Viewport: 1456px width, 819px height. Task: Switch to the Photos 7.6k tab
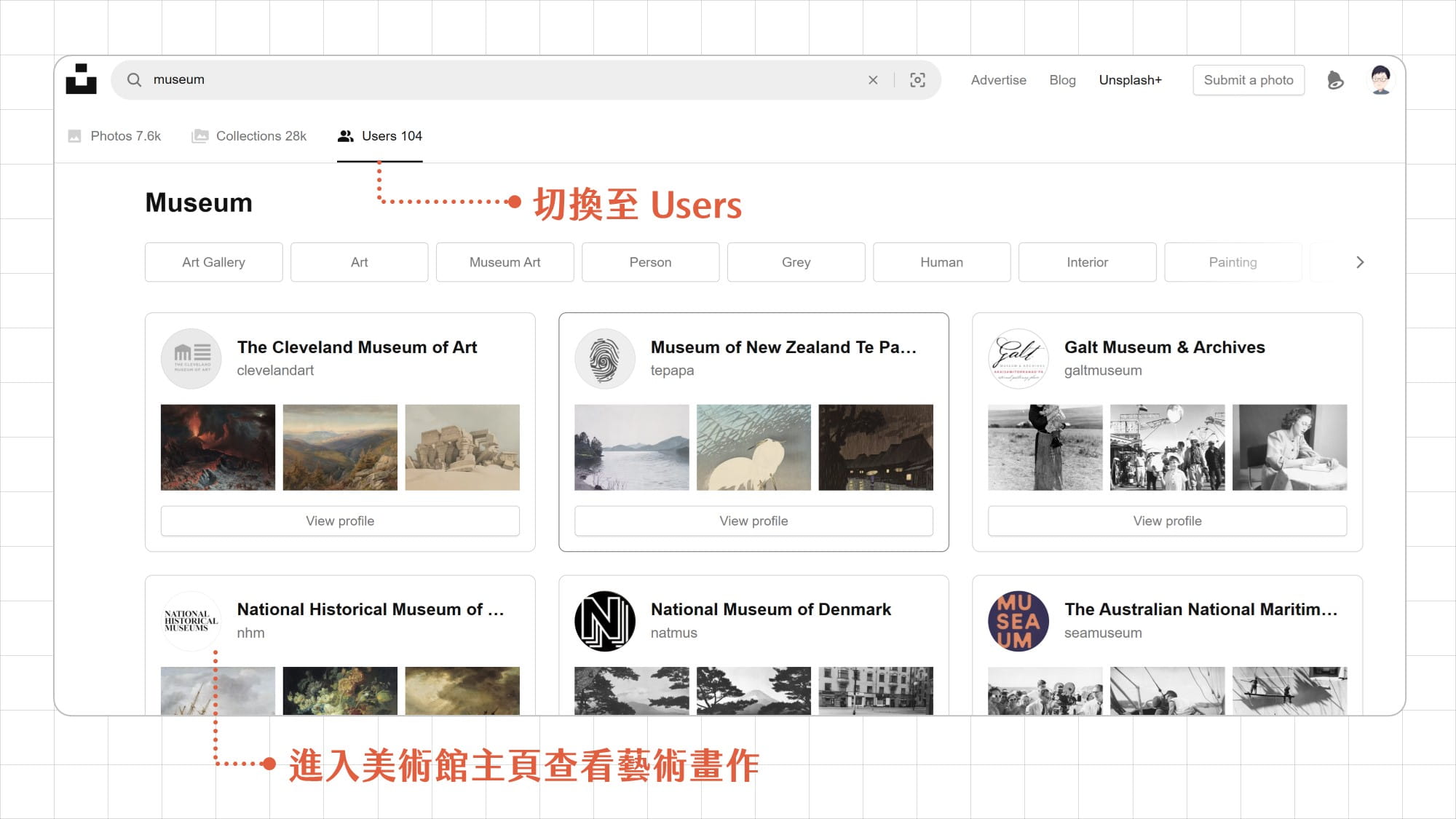tap(114, 136)
